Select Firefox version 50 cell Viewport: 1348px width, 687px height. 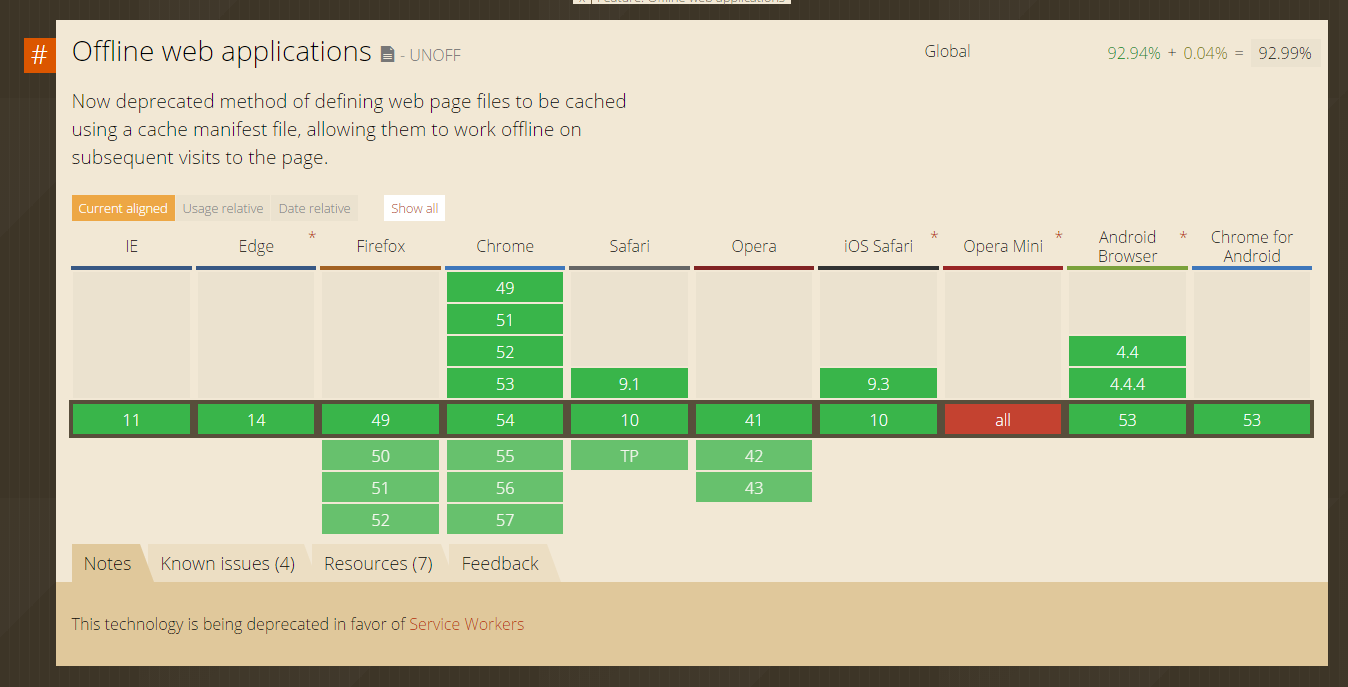click(381, 456)
